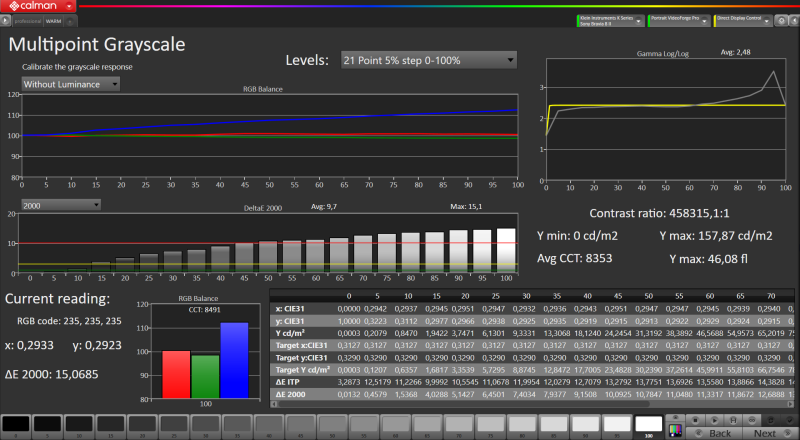Click the checkmark icon near Next
Screen dimensions: 800x440
(789, 420)
